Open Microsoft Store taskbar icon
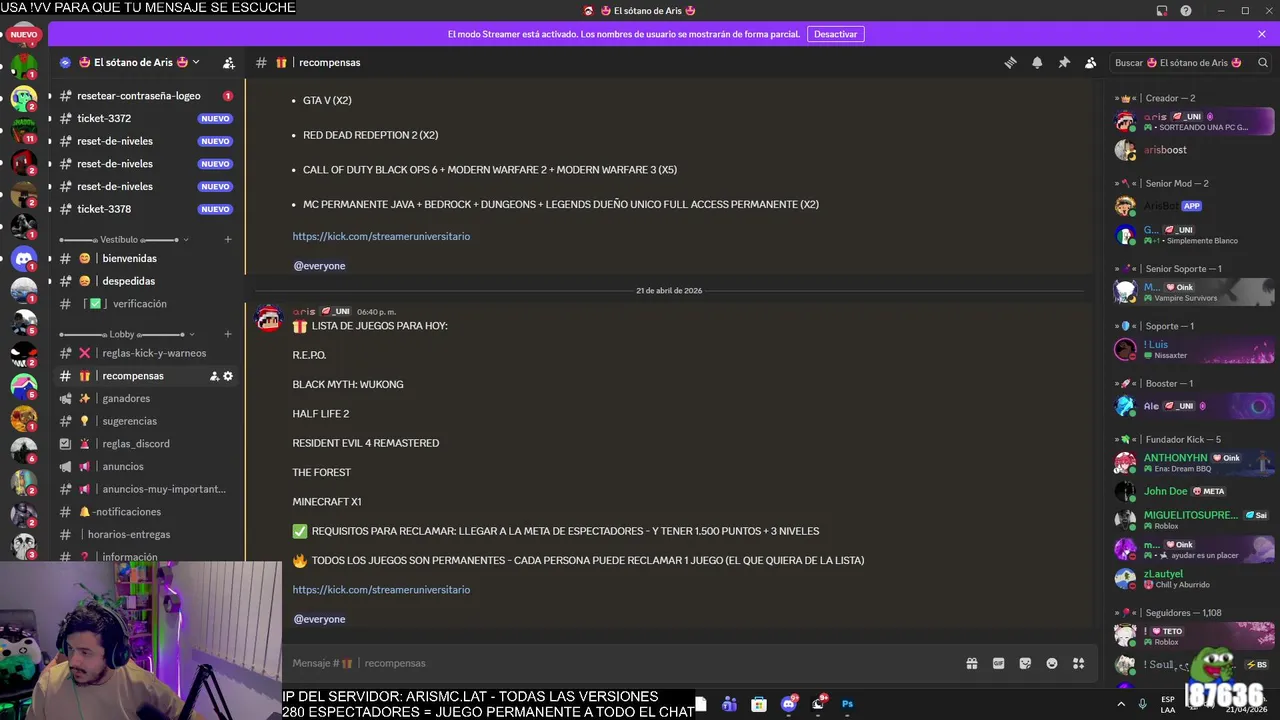The height and width of the screenshot is (720, 1280). coord(759,704)
